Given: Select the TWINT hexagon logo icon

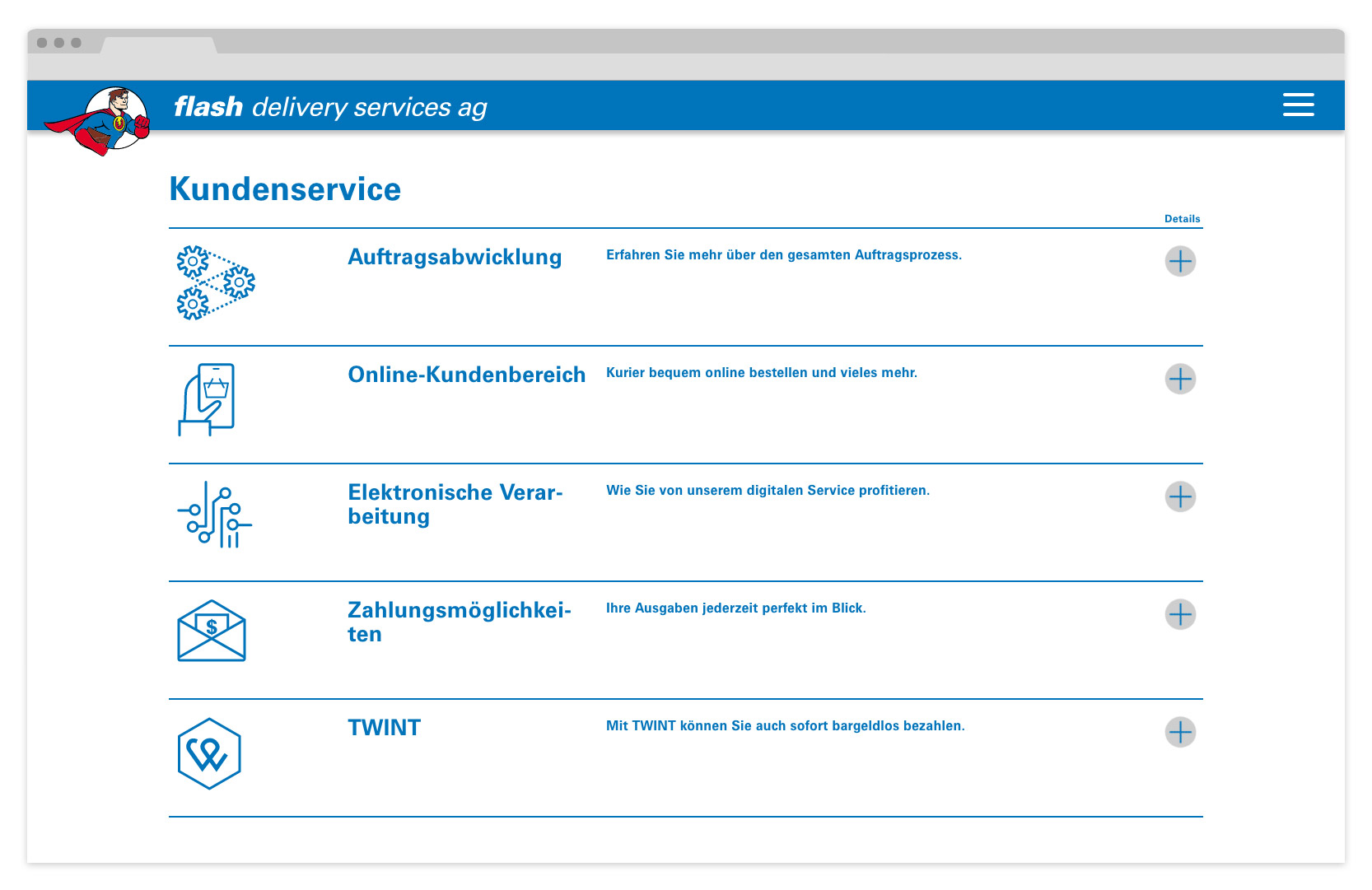Looking at the screenshot, I should point(209,752).
